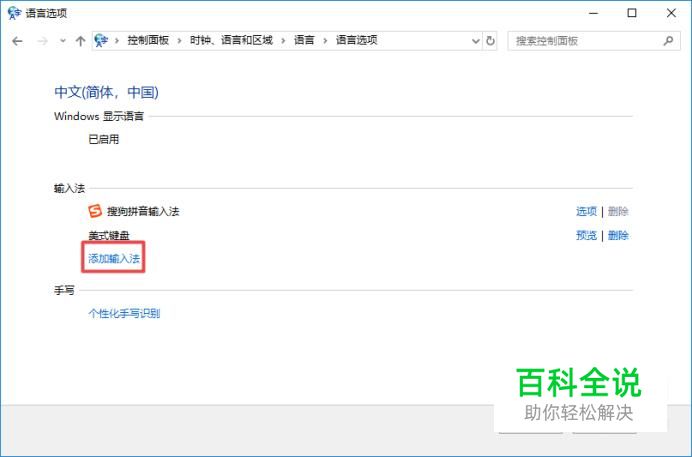
Task: Click the forward navigation arrow
Action: tap(42, 41)
